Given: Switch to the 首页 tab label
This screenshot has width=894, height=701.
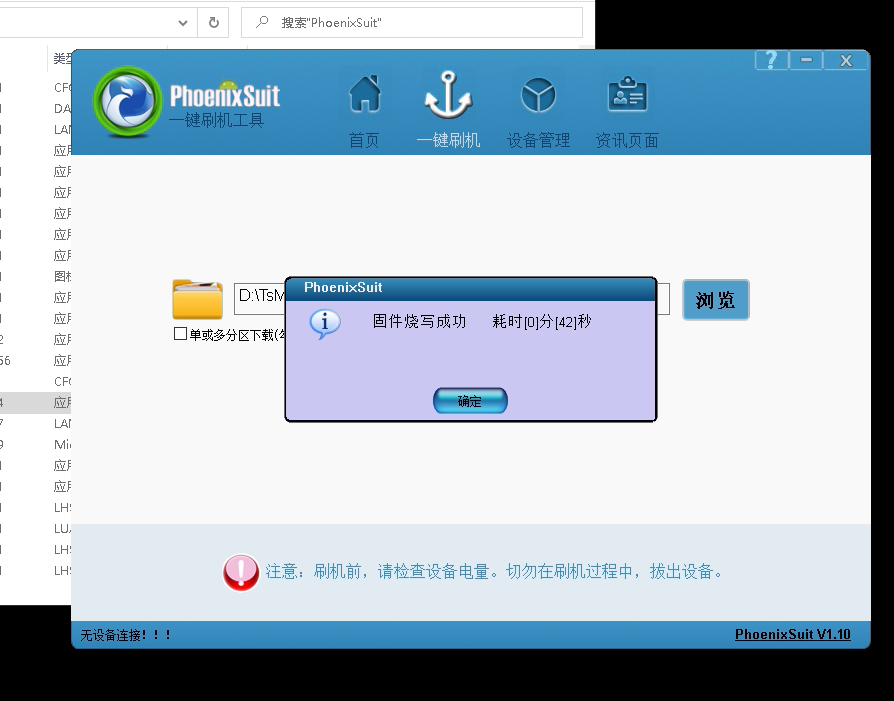Looking at the screenshot, I should click(364, 140).
